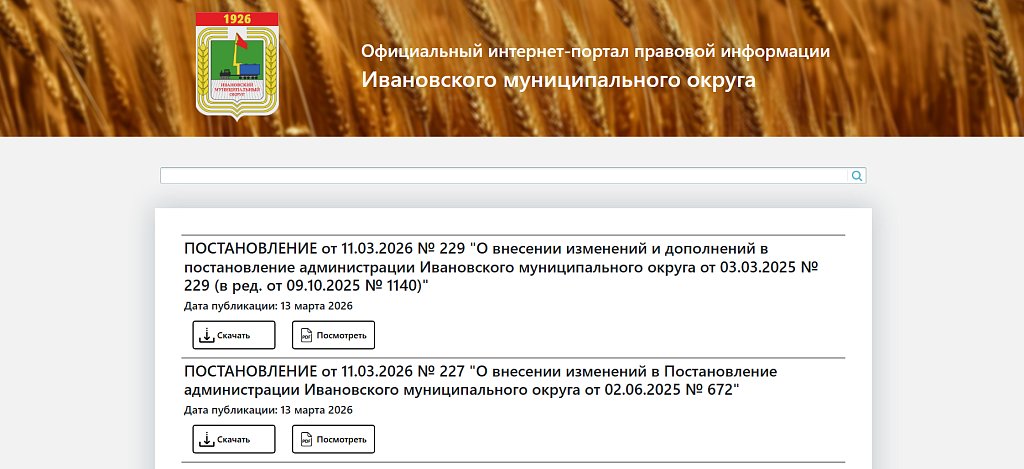This screenshot has height=469, width=1024.
Task: Click the magnifier search icon
Action: [857, 176]
